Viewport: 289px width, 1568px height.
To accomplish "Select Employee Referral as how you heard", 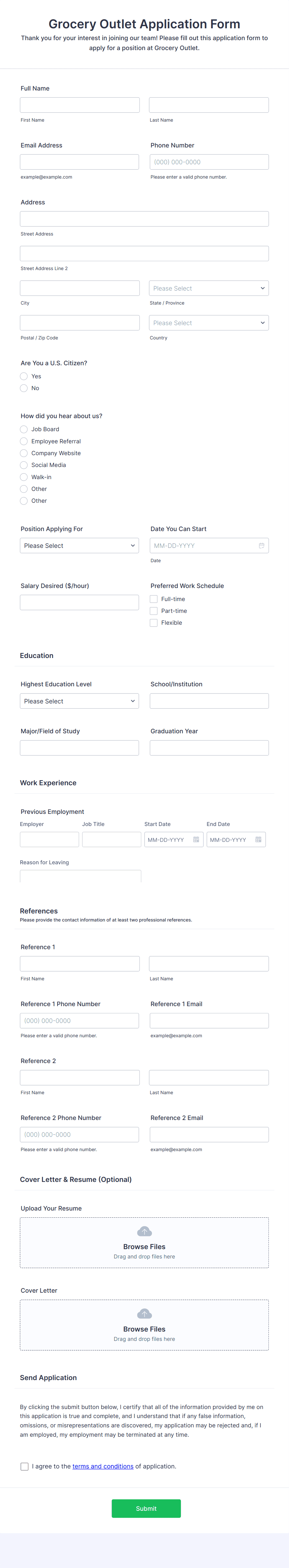I will click(24, 441).
